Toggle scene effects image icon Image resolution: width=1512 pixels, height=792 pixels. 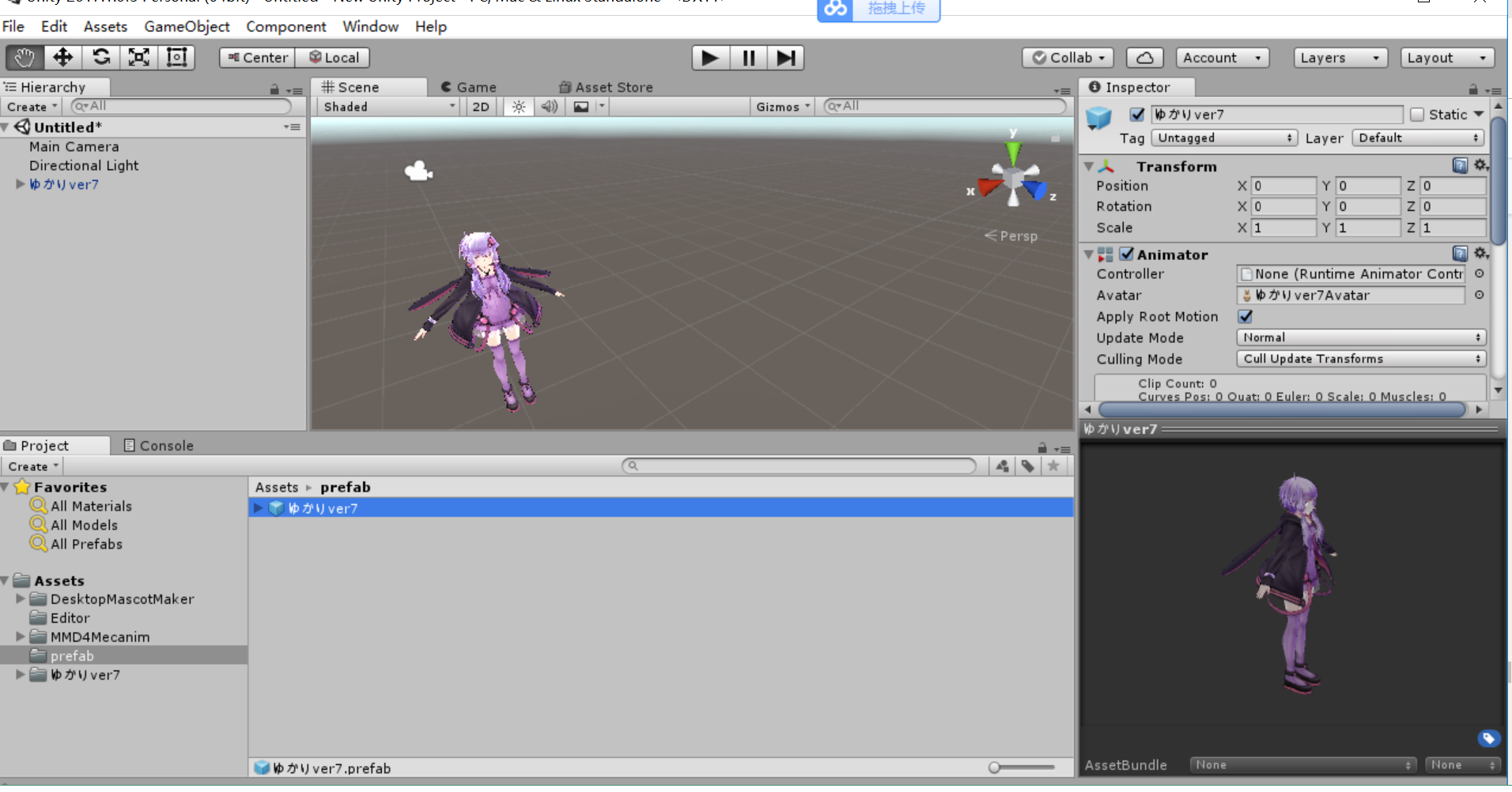(x=581, y=107)
